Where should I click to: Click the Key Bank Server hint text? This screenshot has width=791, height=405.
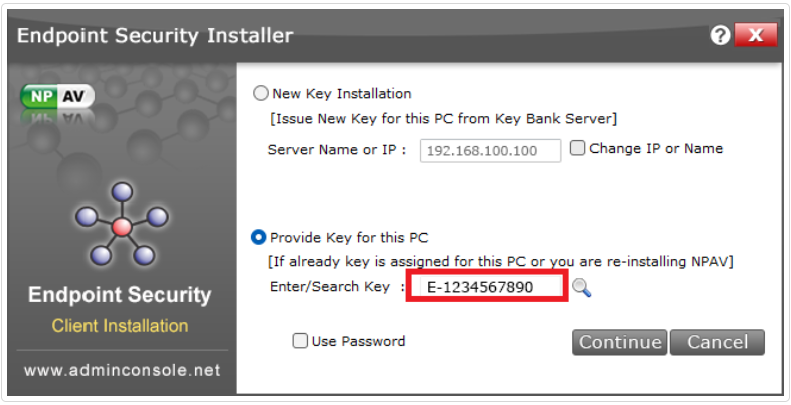point(444,119)
